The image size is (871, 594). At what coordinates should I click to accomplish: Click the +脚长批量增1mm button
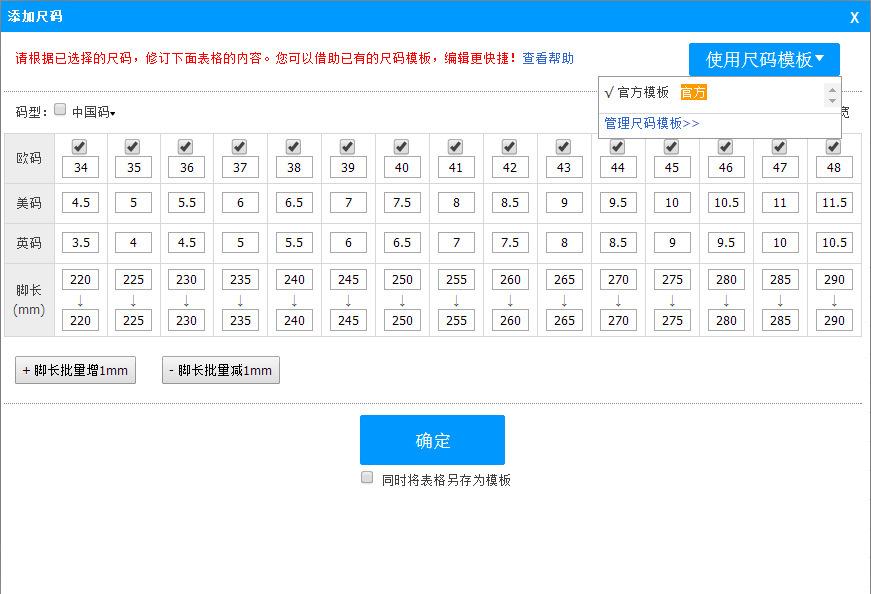point(75,369)
